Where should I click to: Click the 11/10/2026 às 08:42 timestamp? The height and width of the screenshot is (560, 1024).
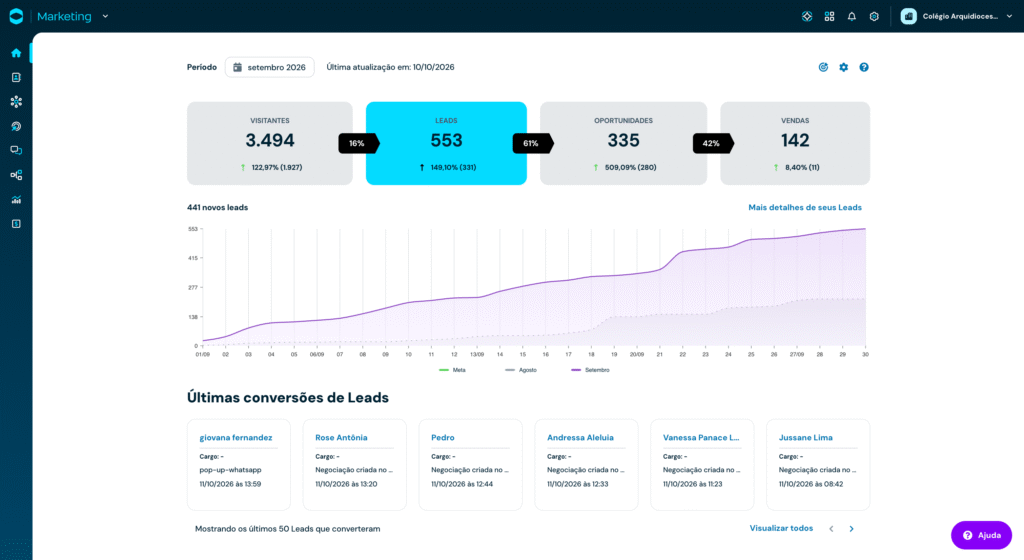point(810,484)
